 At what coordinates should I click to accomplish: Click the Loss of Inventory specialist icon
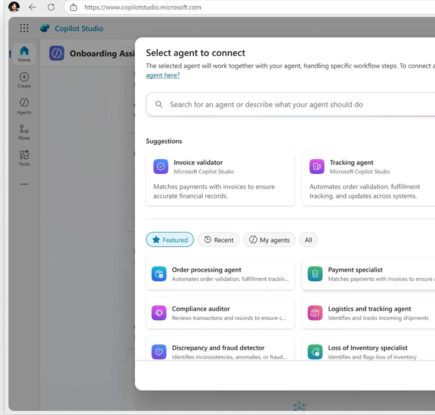point(315,352)
